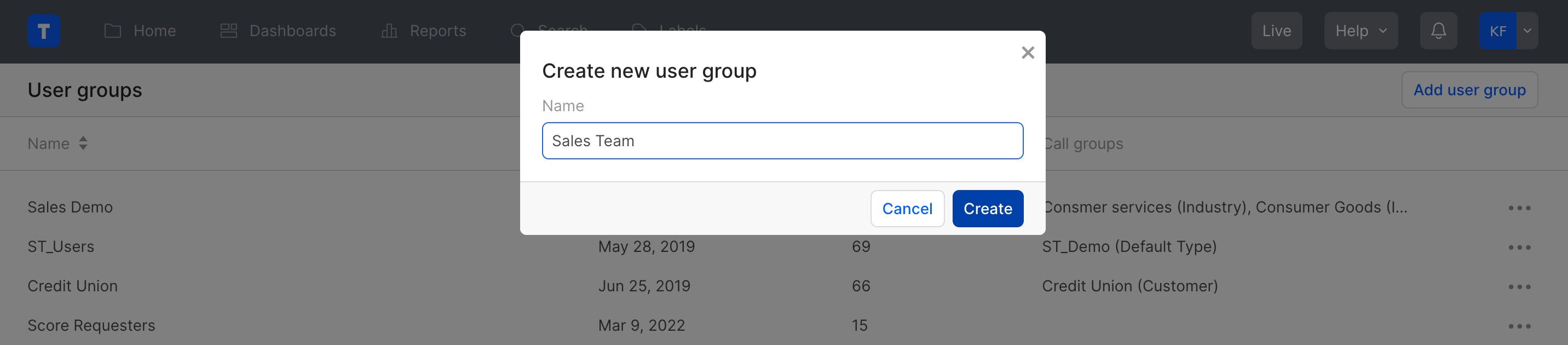Open actions menu for Sales Demo row

point(1520,207)
